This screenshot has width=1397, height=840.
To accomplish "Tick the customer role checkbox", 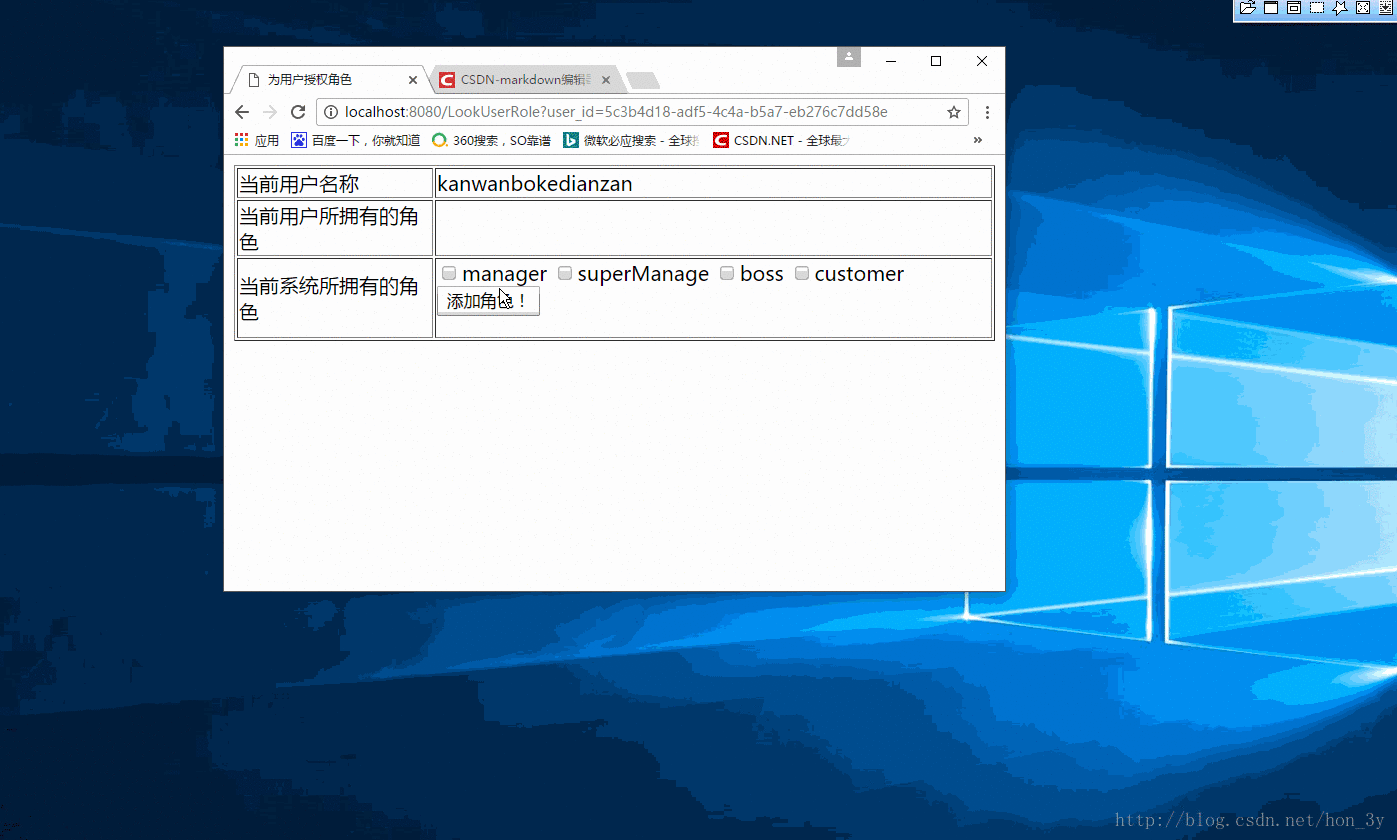I will pos(802,273).
